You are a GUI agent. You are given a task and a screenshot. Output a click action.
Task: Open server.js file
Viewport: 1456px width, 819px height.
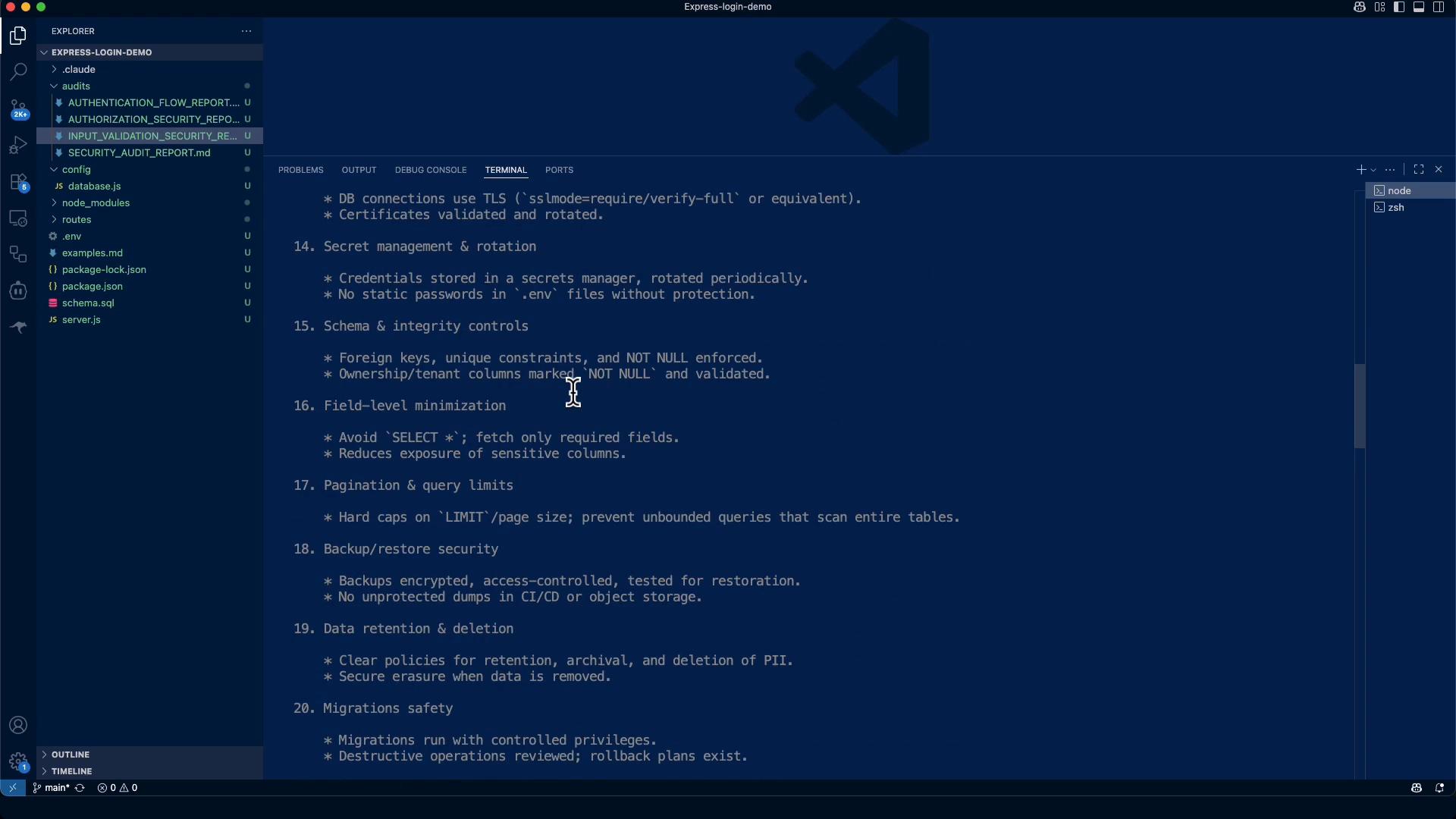[x=149, y=319]
